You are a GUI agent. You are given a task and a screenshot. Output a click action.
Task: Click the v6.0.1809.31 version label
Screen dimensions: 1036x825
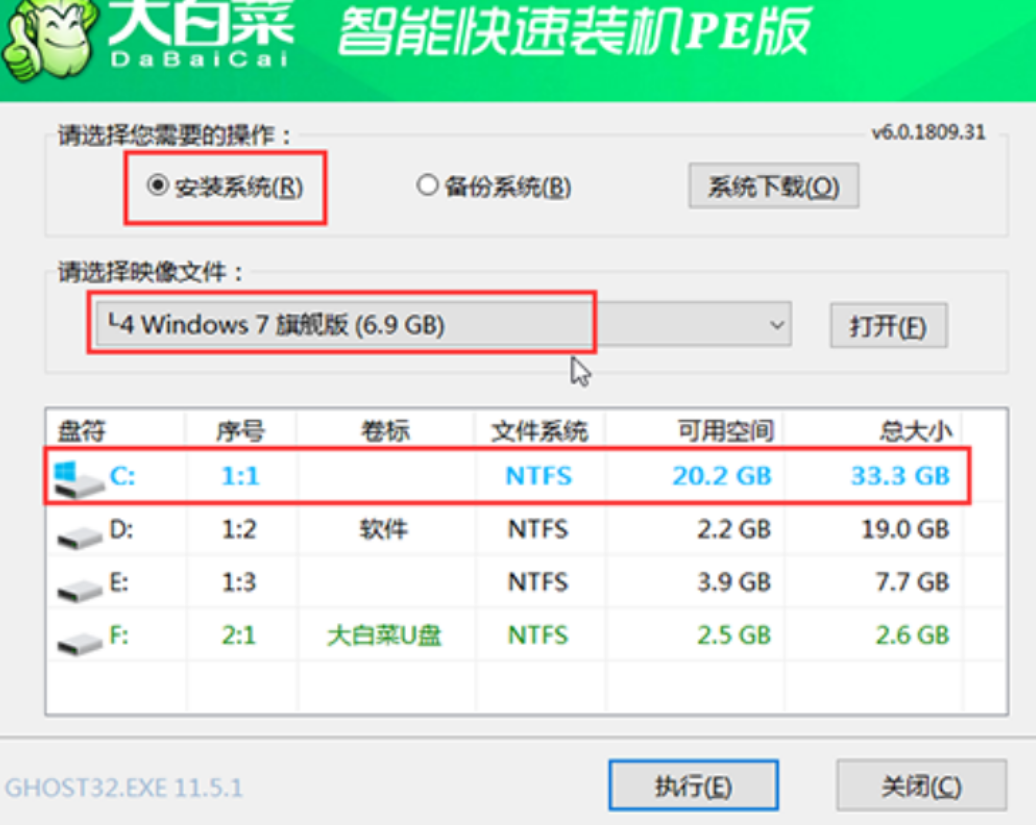pyautogui.click(x=928, y=132)
